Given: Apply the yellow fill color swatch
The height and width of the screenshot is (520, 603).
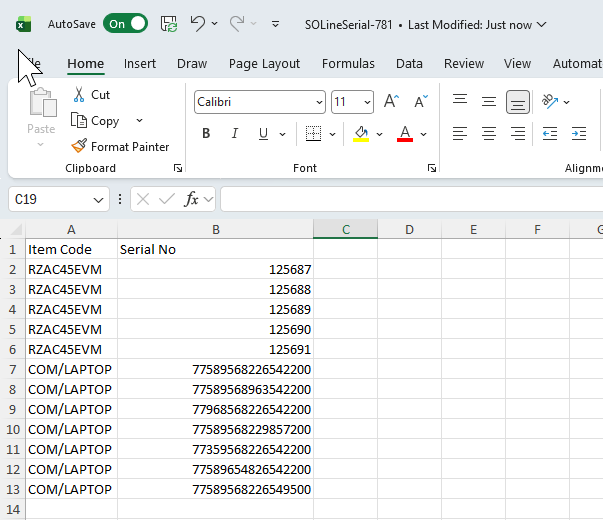Looking at the screenshot, I should pyautogui.click(x=361, y=134).
